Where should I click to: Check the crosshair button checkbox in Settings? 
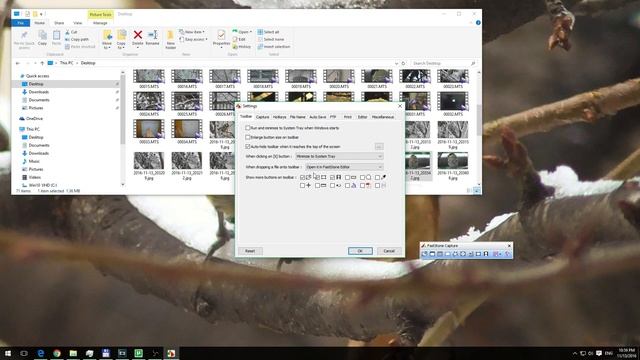tap(302, 185)
